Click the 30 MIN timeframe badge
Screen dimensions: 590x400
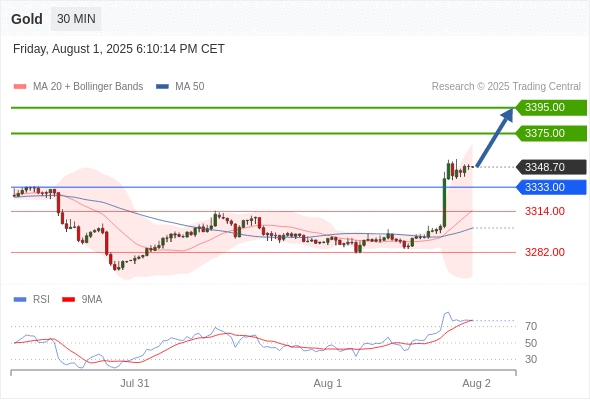[x=76, y=19]
